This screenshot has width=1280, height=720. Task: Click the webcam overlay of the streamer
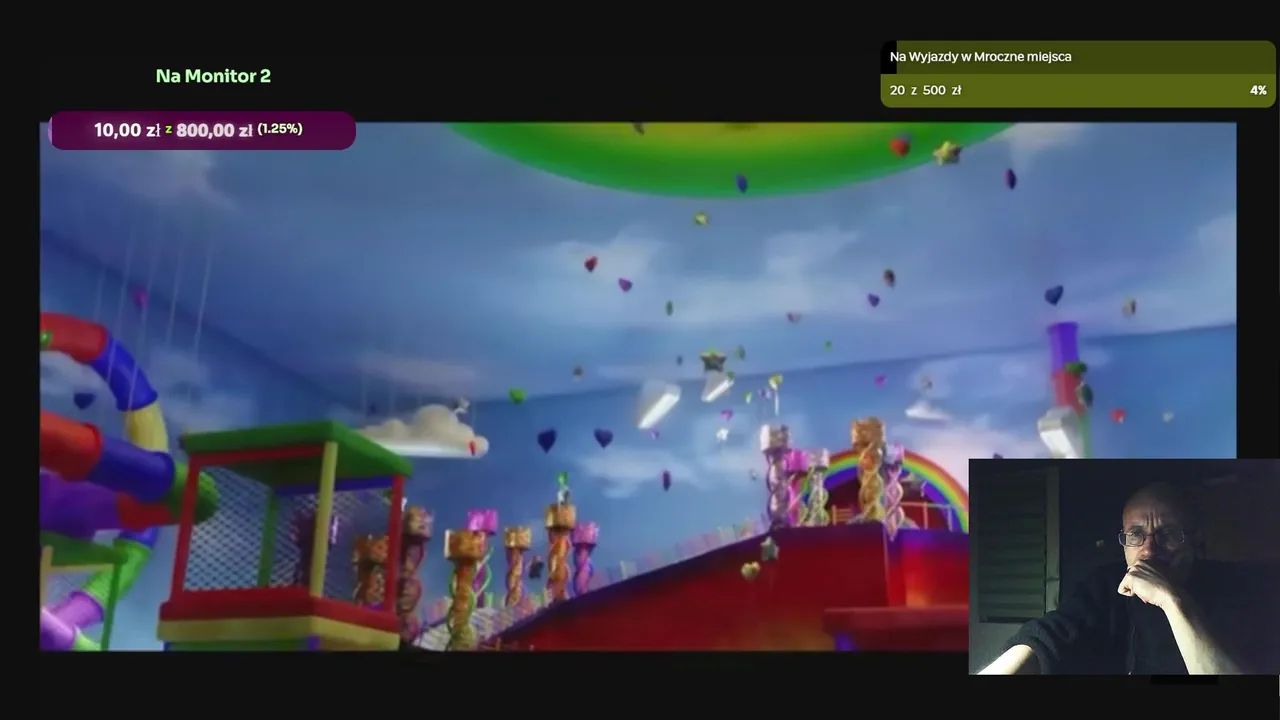click(1124, 567)
